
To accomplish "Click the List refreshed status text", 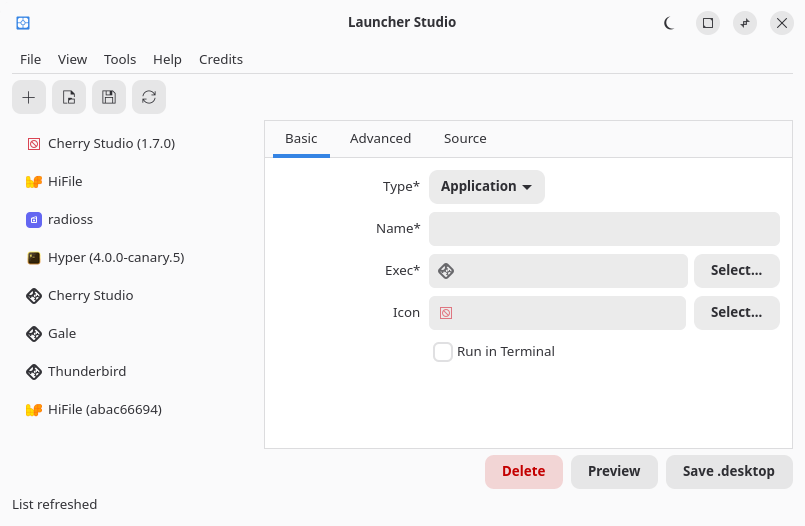I will click(x=54, y=504).
